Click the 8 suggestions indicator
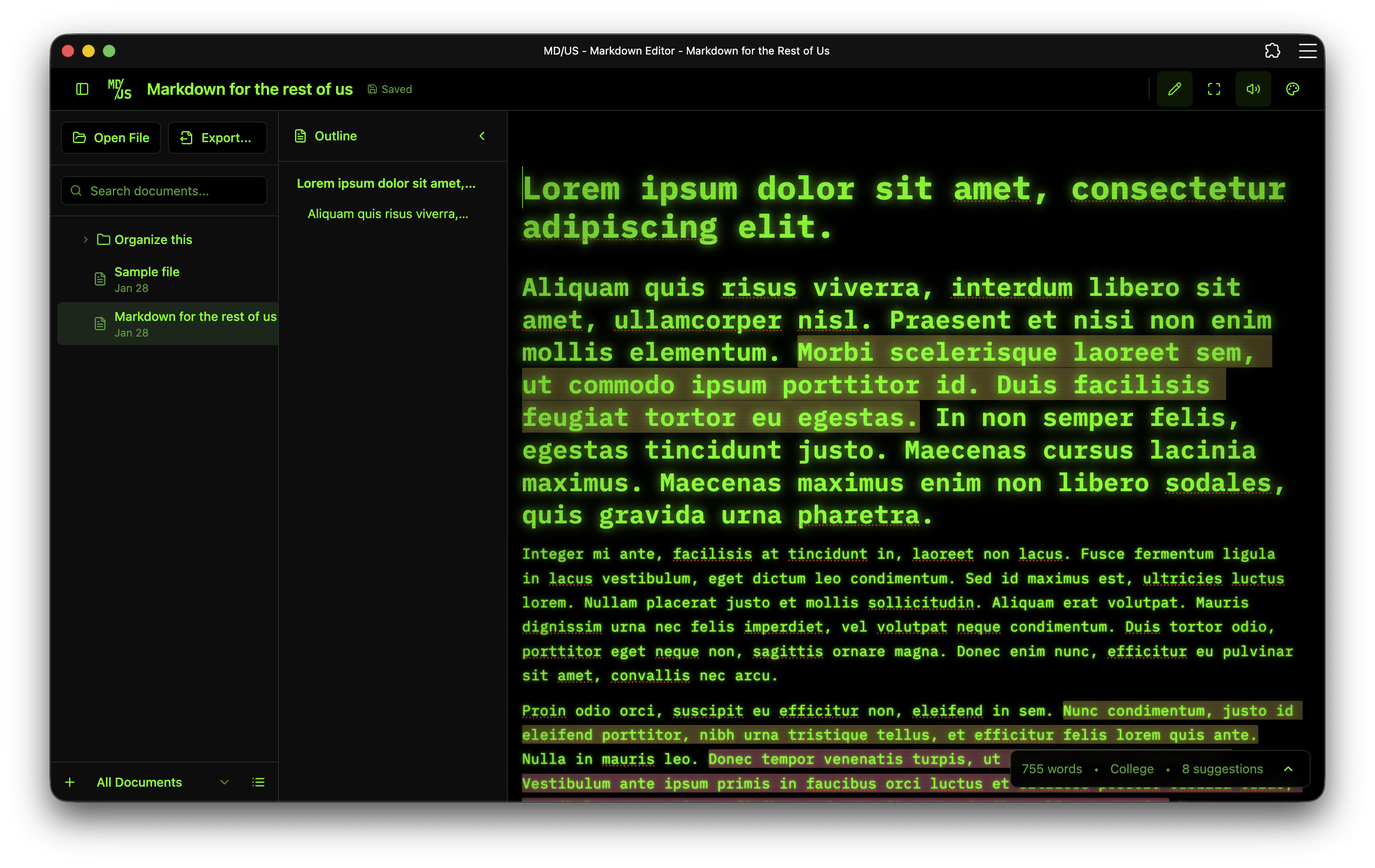The height and width of the screenshot is (868, 1375). tap(1221, 769)
